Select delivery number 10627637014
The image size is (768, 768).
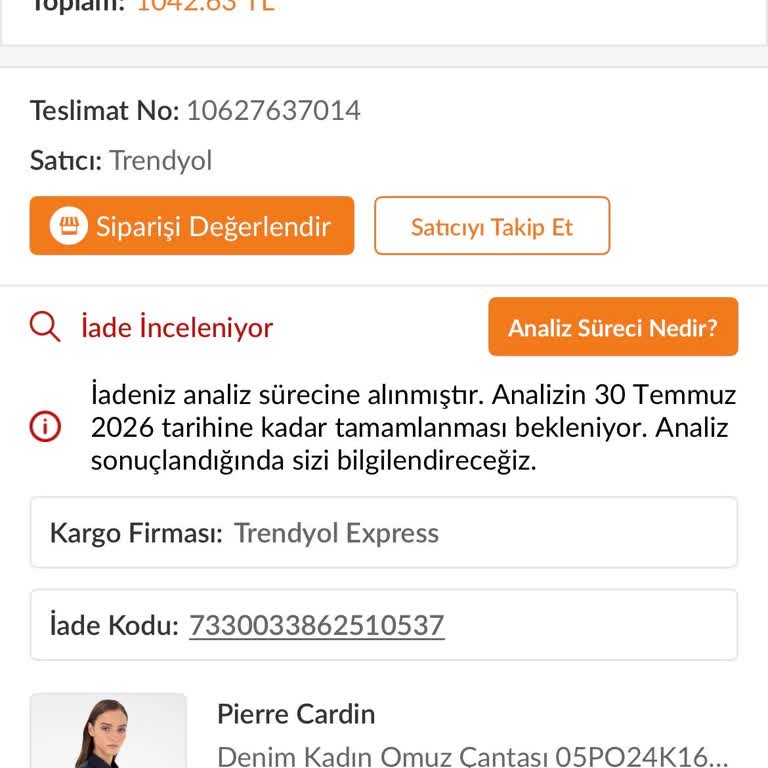273,110
